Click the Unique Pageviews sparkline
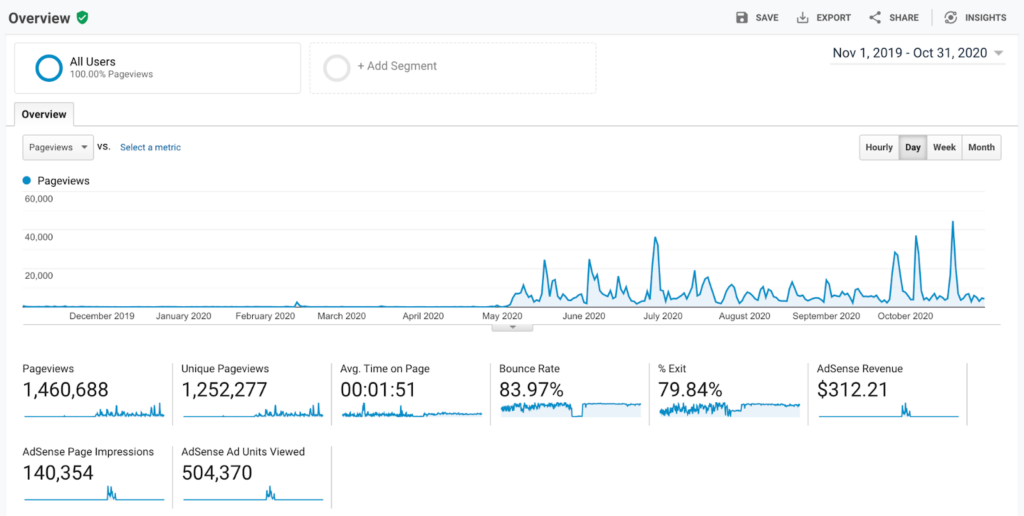This screenshot has width=1024, height=516. pos(253,411)
